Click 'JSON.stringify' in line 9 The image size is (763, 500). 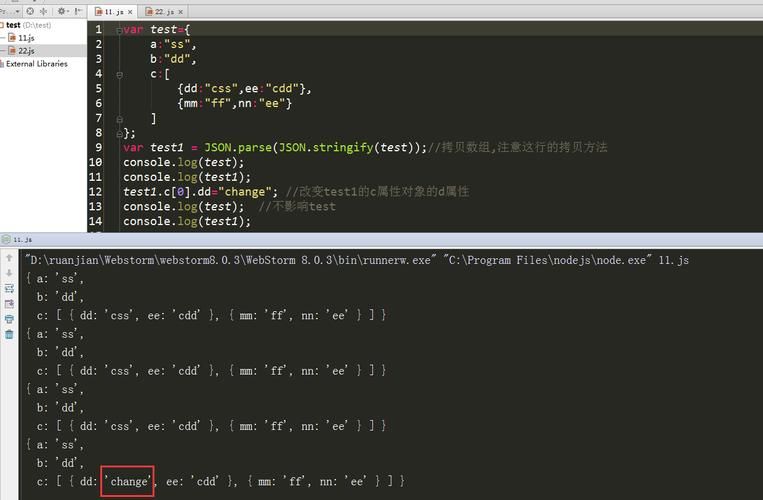[326, 147]
